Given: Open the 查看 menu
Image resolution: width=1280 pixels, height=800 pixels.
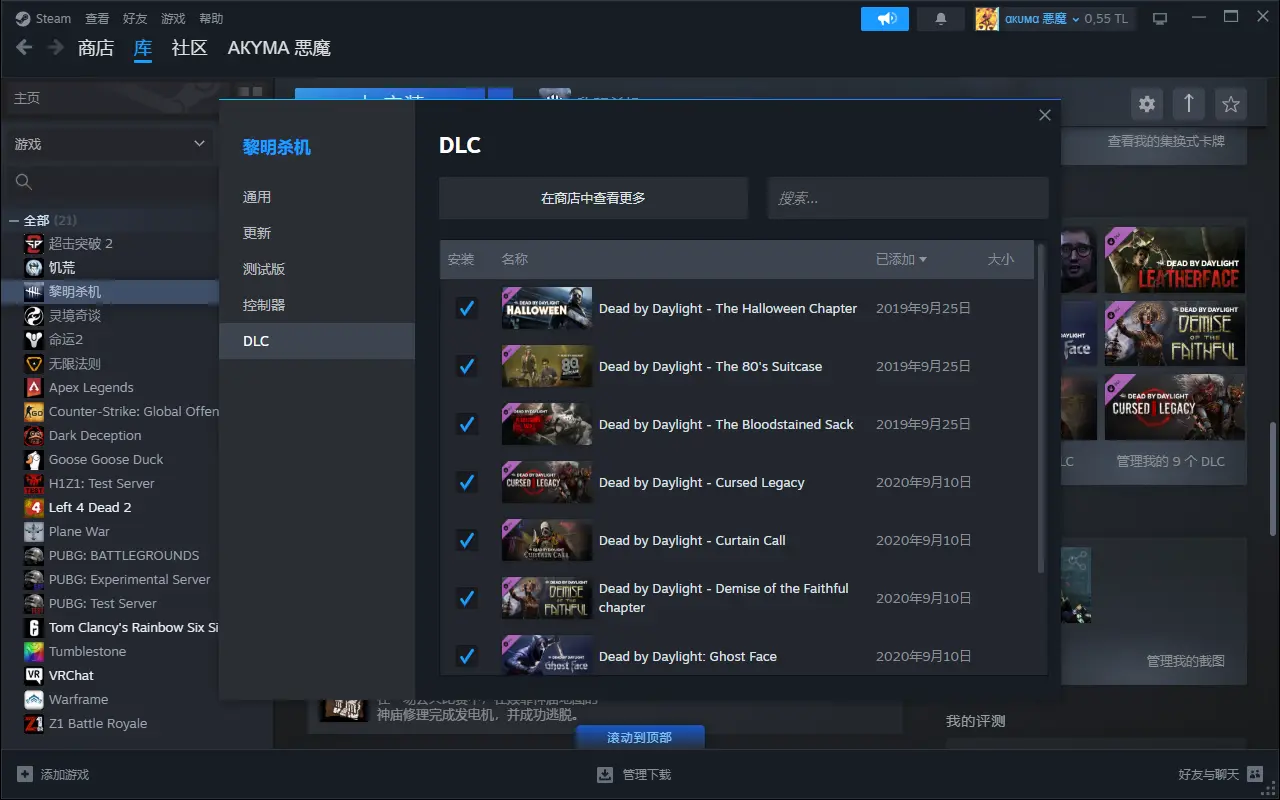Looking at the screenshot, I should [x=97, y=18].
